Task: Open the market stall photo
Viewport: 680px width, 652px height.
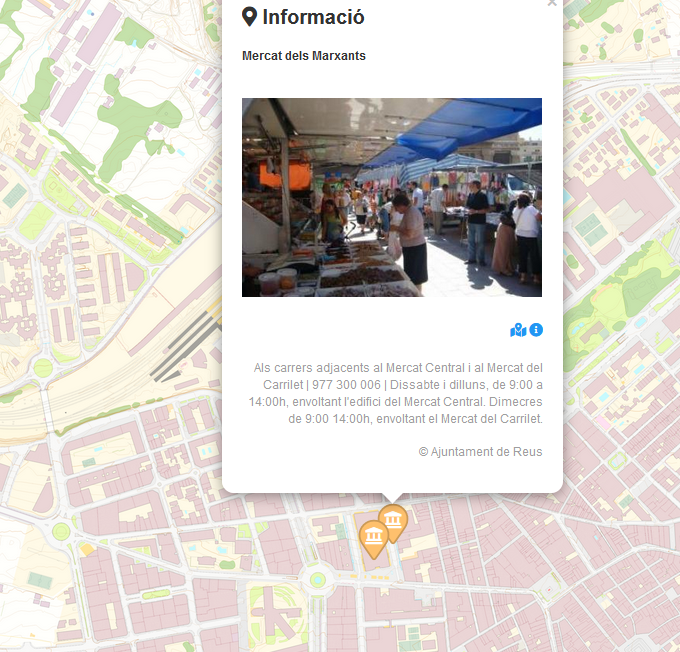Action: 392,197
